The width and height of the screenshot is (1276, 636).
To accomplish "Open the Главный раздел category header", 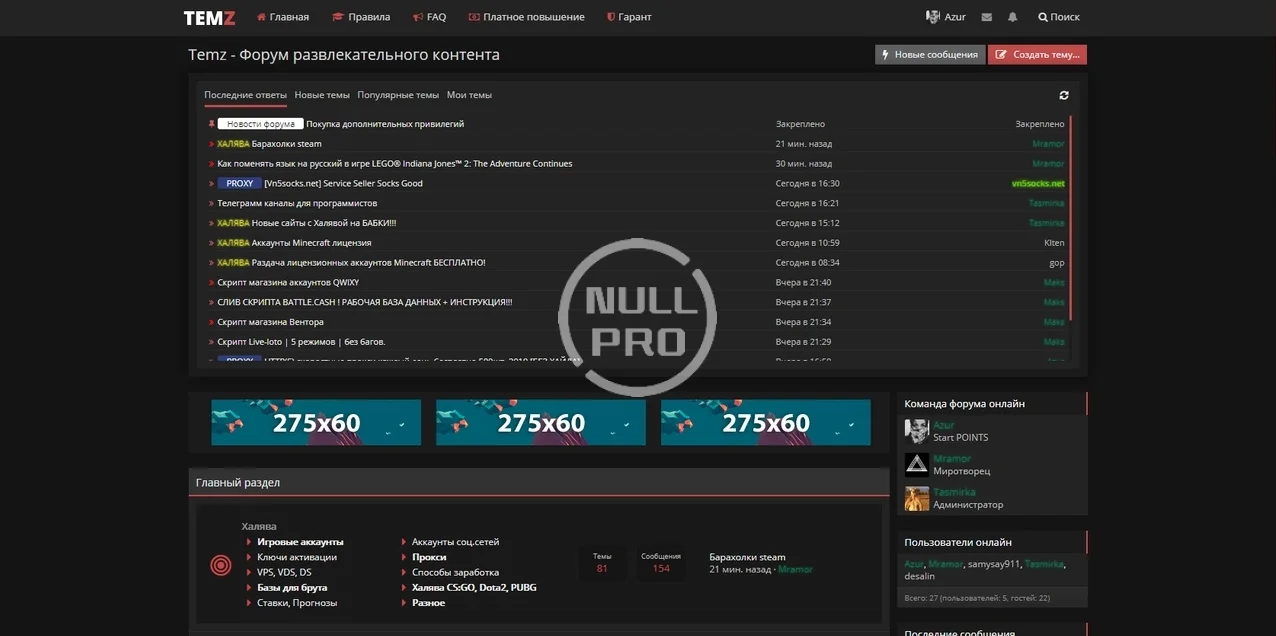I will (x=238, y=482).
